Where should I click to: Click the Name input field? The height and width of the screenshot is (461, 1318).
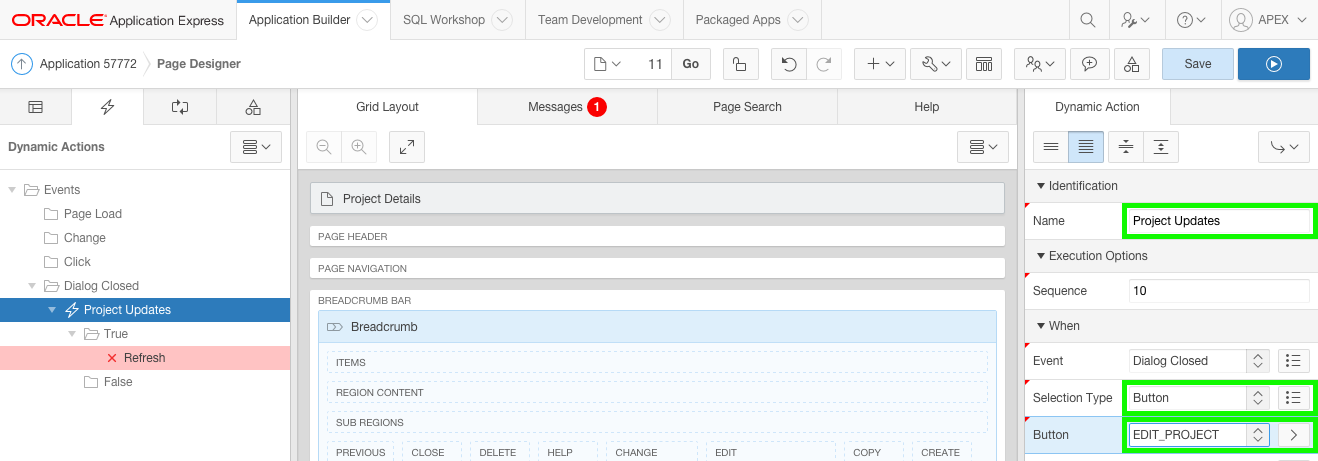tap(1218, 221)
